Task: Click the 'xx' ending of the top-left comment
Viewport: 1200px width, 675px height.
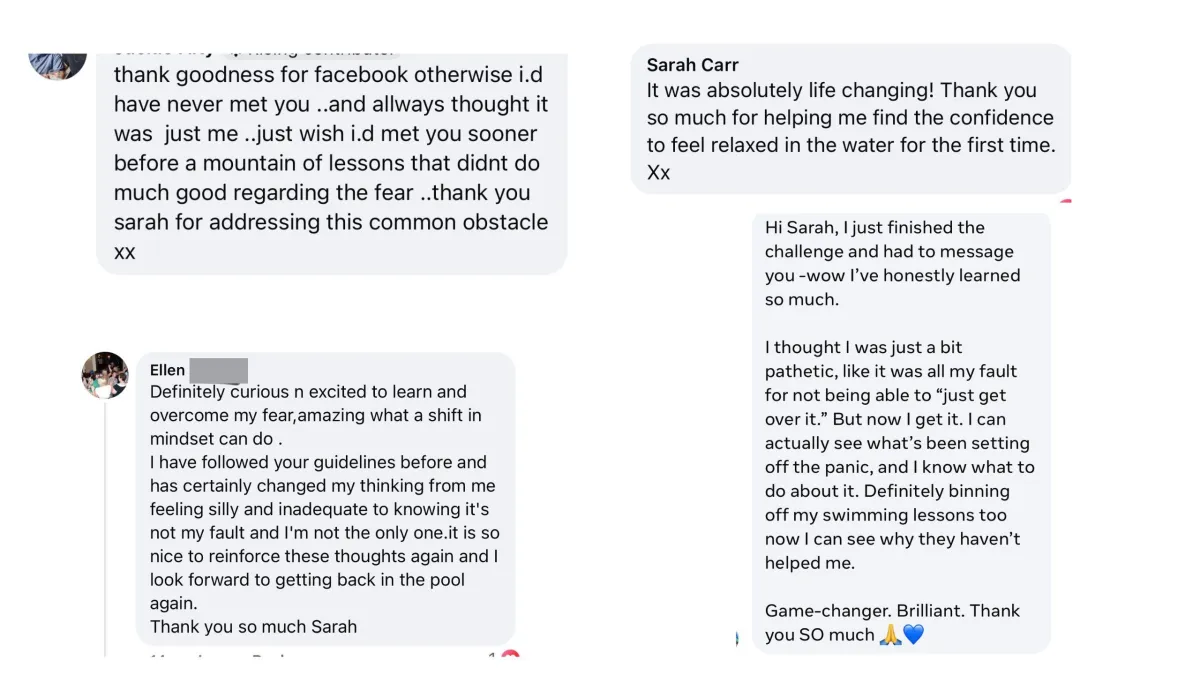Action: (x=124, y=252)
